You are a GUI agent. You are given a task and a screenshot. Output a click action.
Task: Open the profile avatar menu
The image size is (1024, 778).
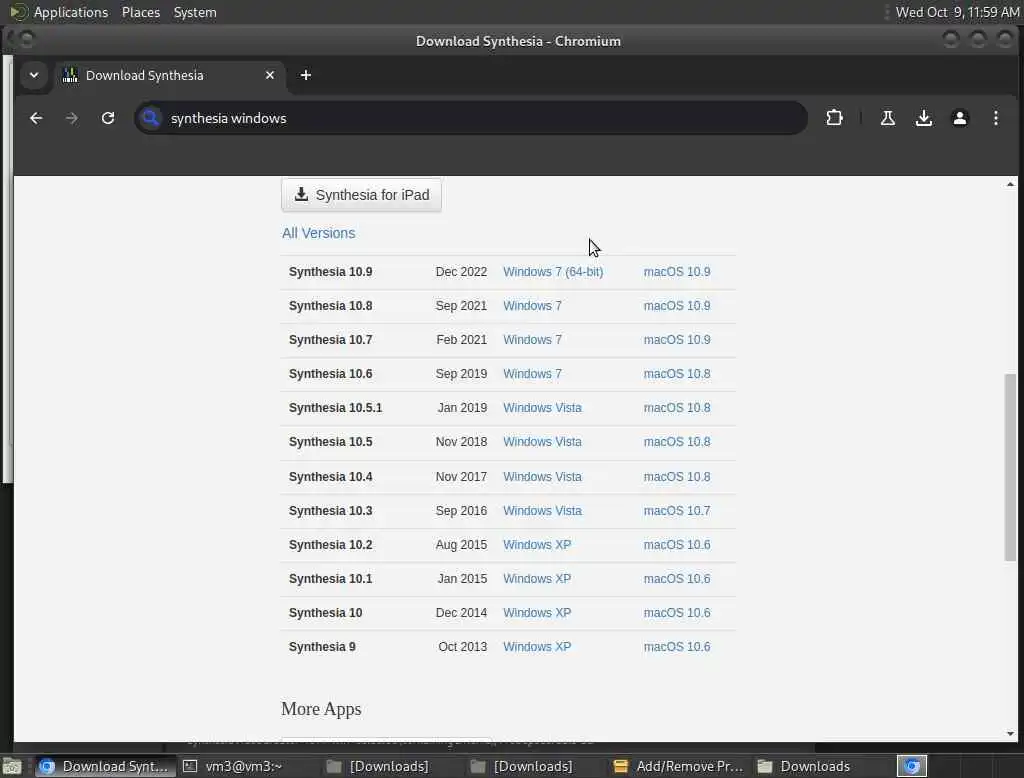click(959, 118)
